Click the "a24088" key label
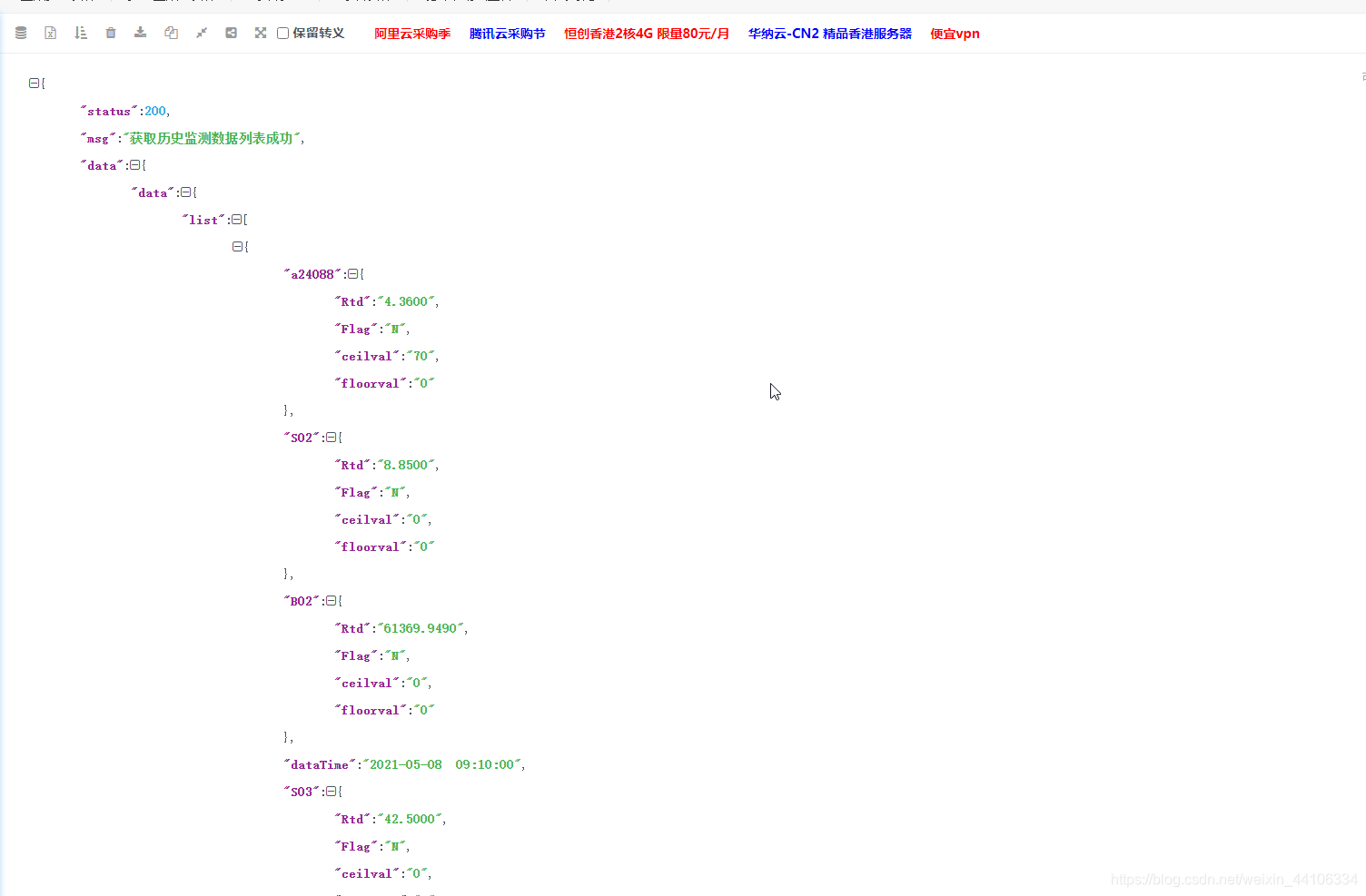 coord(312,274)
